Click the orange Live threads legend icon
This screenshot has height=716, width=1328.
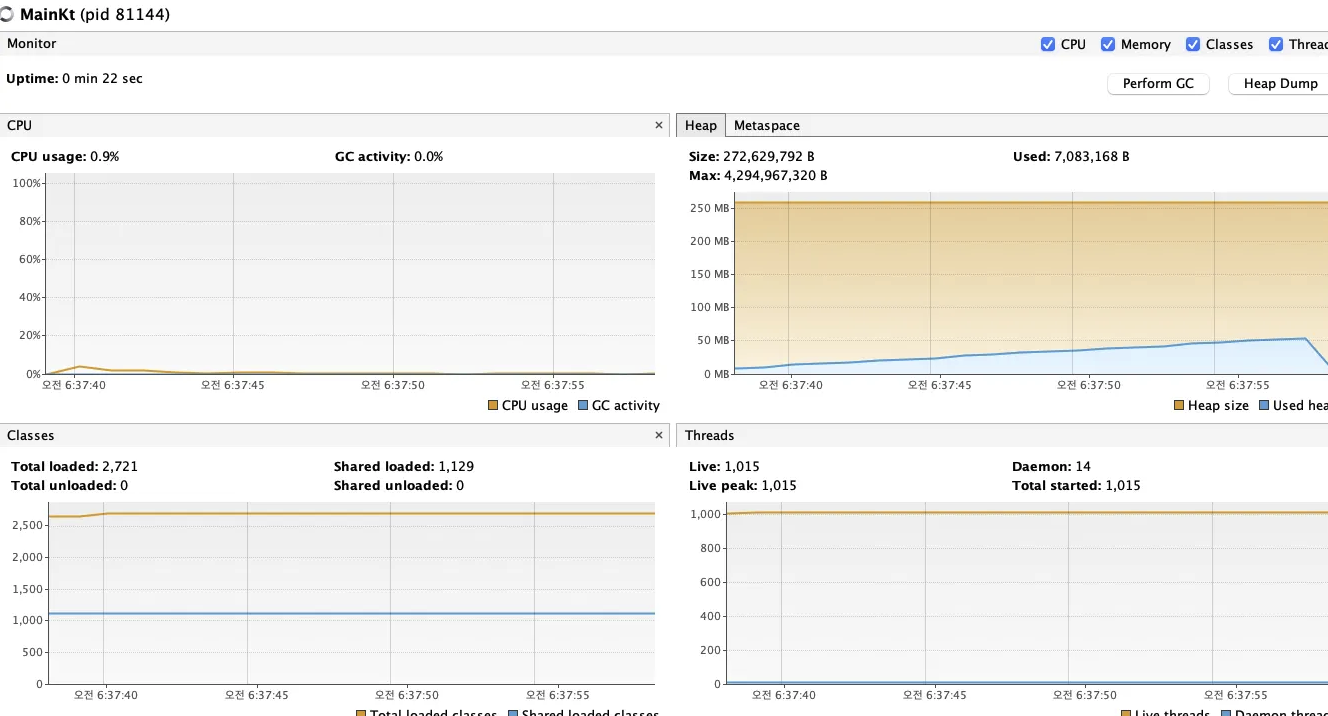pos(1126,713)
